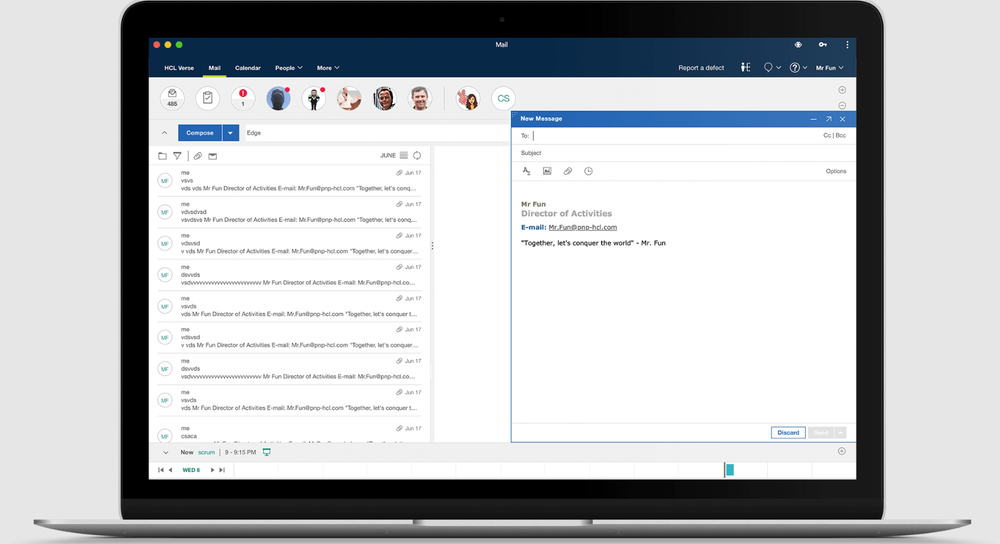Click plus circle on calendar bar
Viewport: 1000px width, 544px height.
coord(842,451)
